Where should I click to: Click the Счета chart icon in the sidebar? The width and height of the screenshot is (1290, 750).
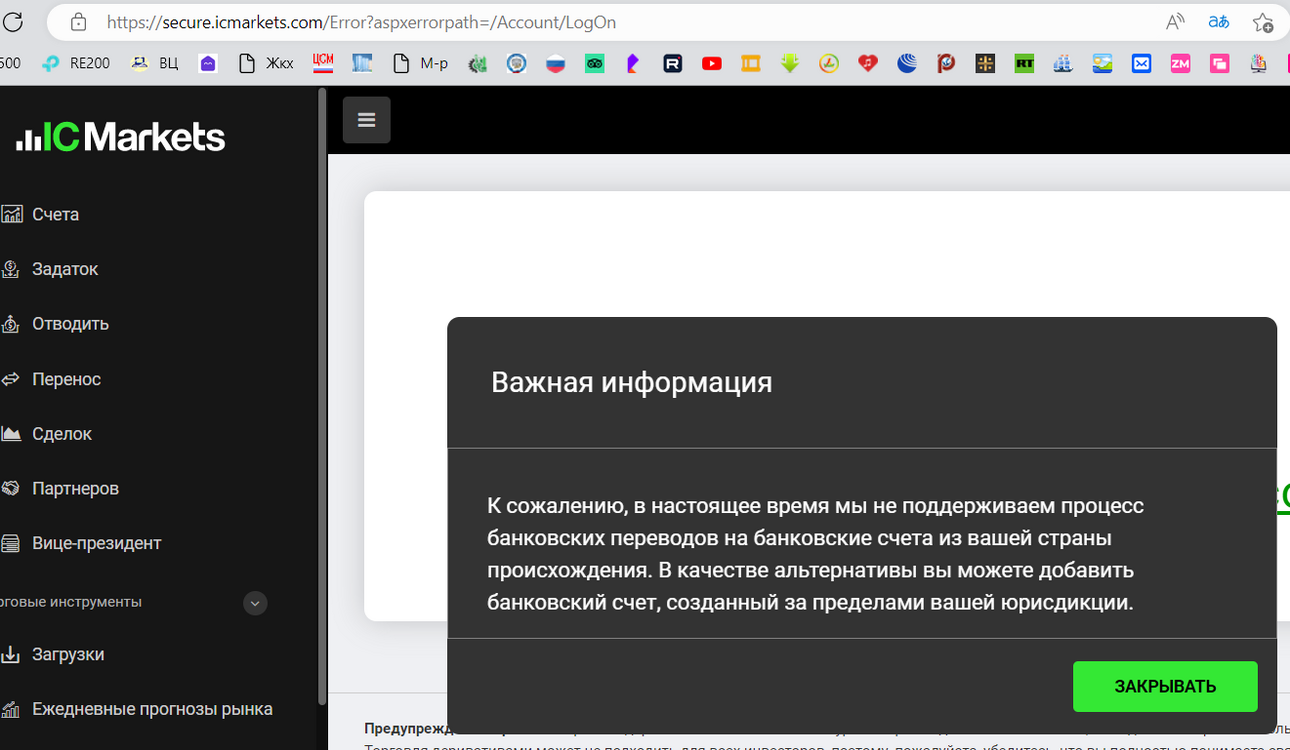coord(11,214)
